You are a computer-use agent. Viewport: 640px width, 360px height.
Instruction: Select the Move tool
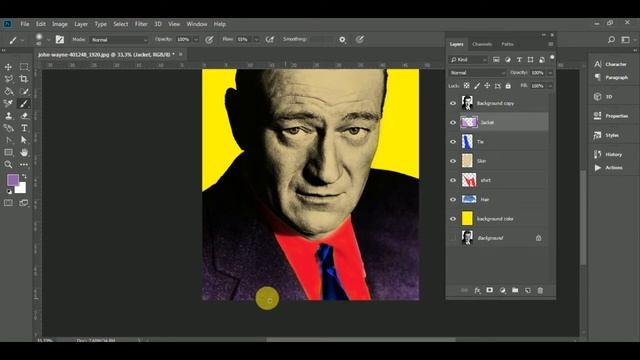(x=8, y=67)
